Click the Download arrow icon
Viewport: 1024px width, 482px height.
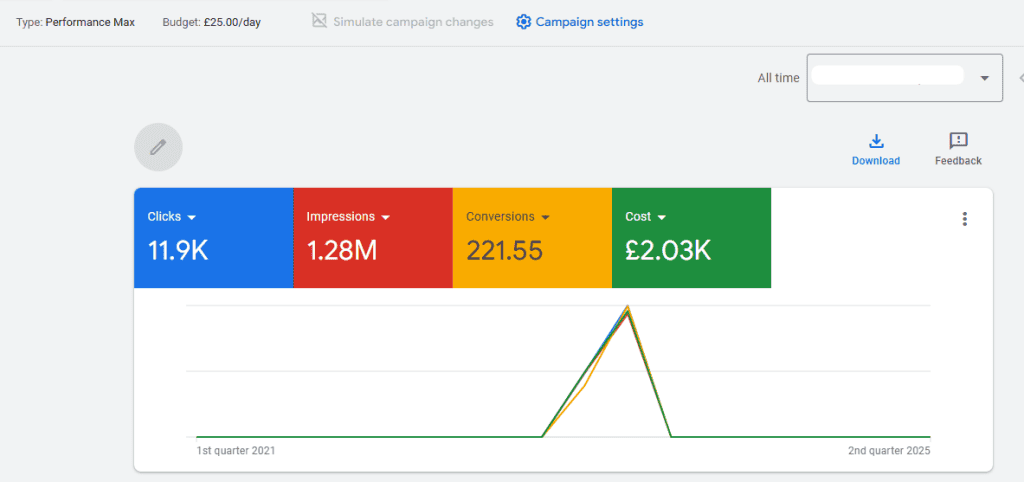(876, 141)
